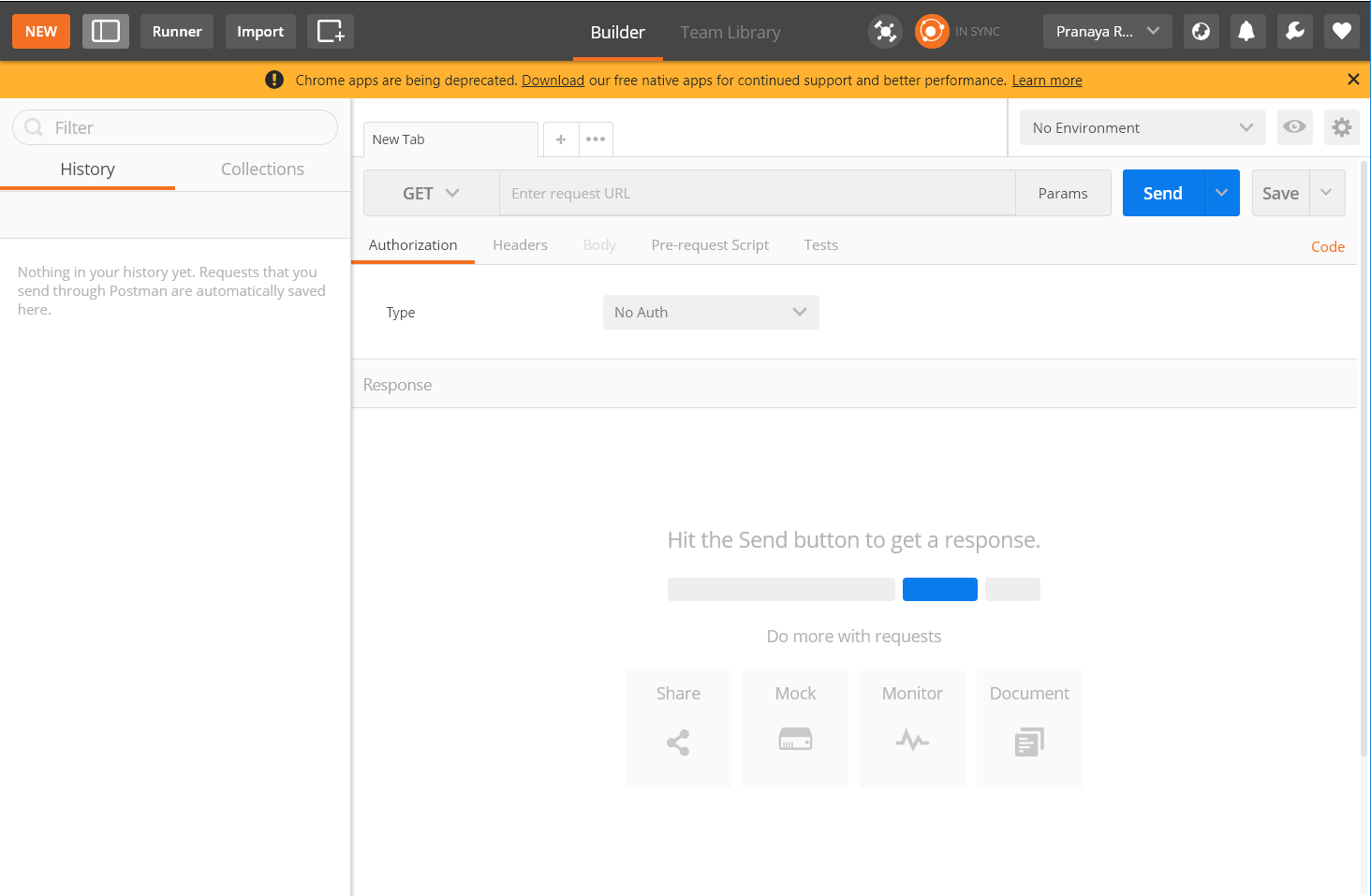This screenshot has height=896, width=1371.
Task: Click the heart icon in the header
Action: [x=1341, y=31]
